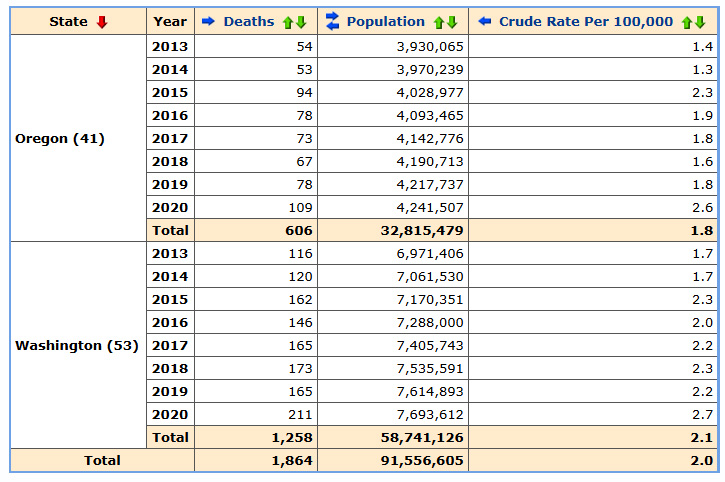Image resolution: width=725 pixels, height=482 pixels.
Task: Click Oregon's Total row label
Action: point(170,231)
